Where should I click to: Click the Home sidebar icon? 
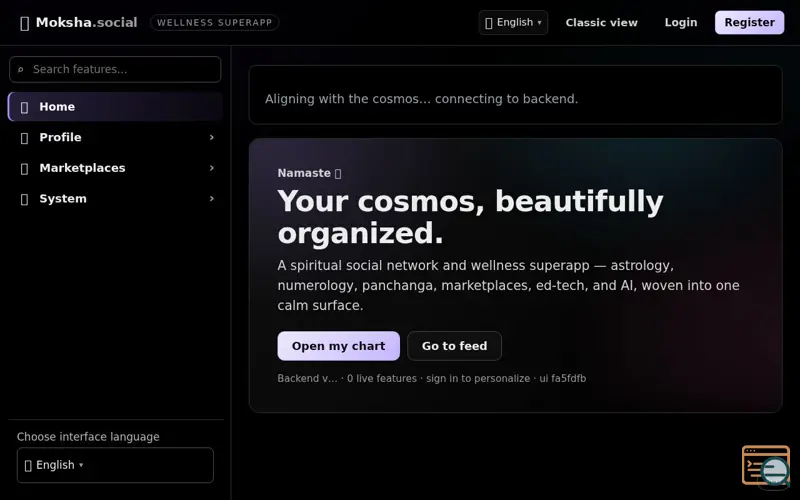pos(24,107)
